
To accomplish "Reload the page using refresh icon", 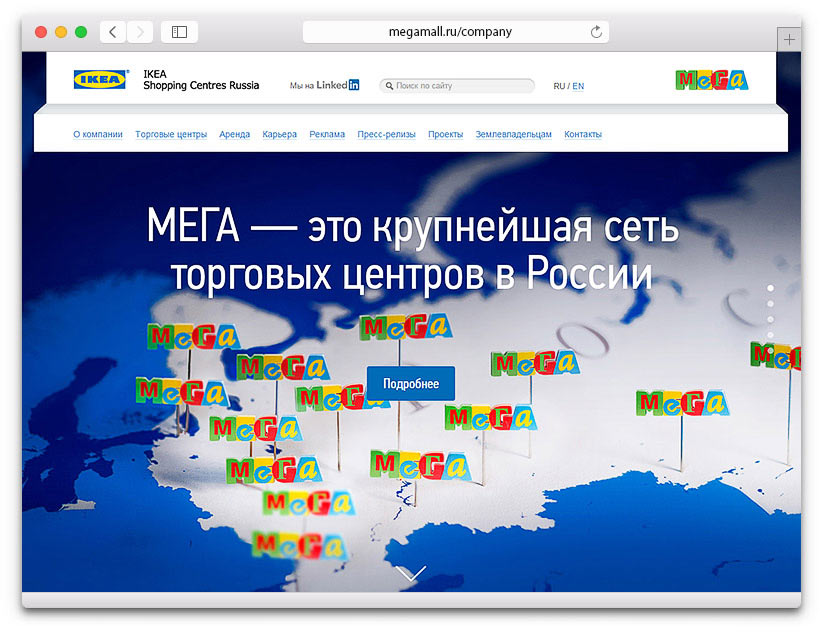I will point(596,32).
